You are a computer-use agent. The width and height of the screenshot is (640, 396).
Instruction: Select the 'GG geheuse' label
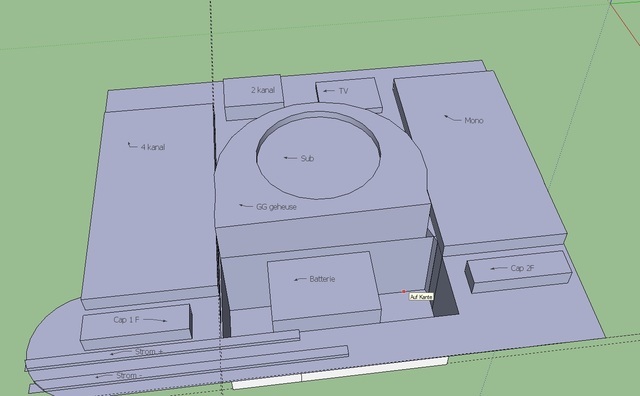coord(276,207)
